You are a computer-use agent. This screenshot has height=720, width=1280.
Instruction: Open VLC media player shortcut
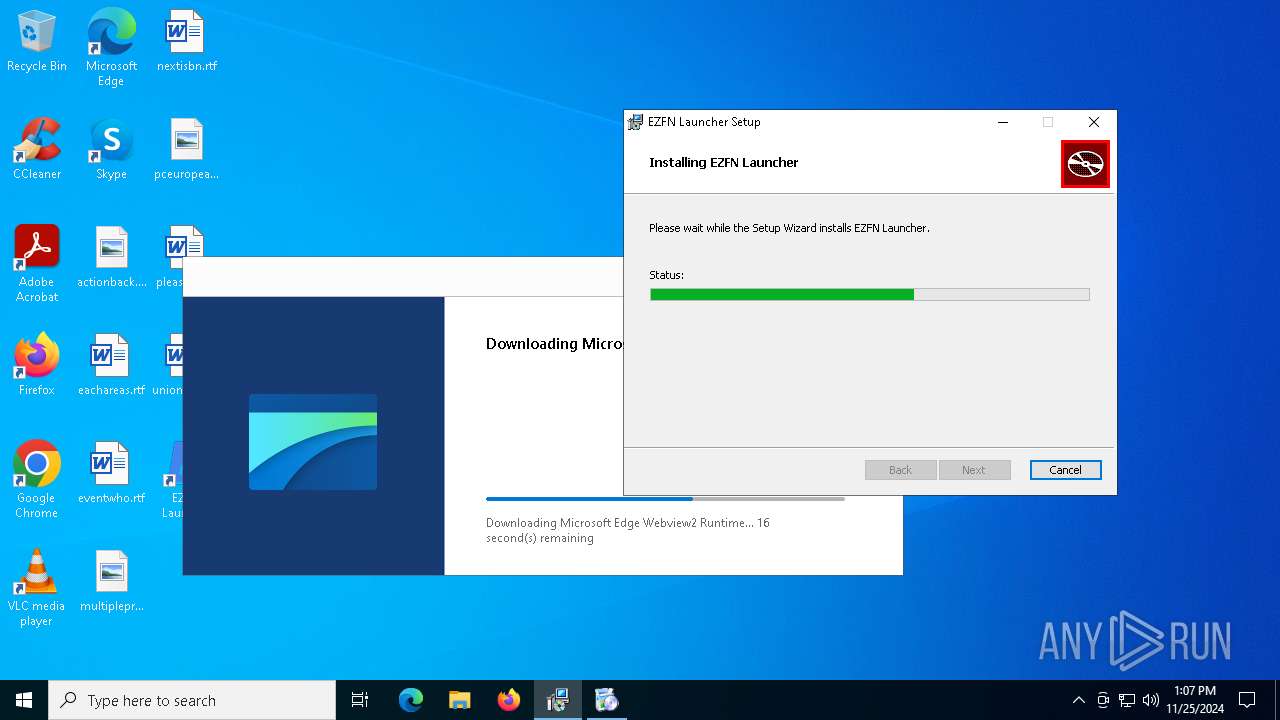(x=37, y=587)
